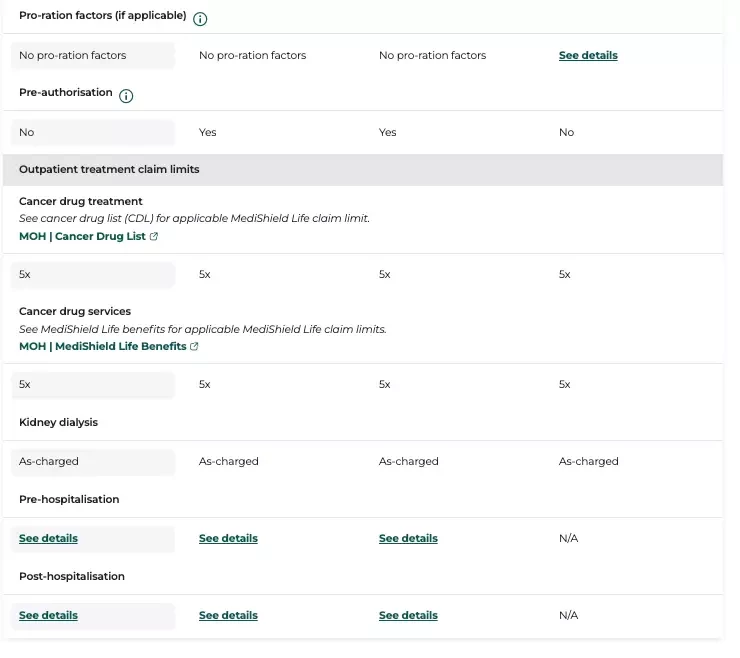Viewport: 740px width, 658px height.
Task: Open third-column See details under Pre-hospitalisation
Action: pyautogui.click(x=408, y=538)
